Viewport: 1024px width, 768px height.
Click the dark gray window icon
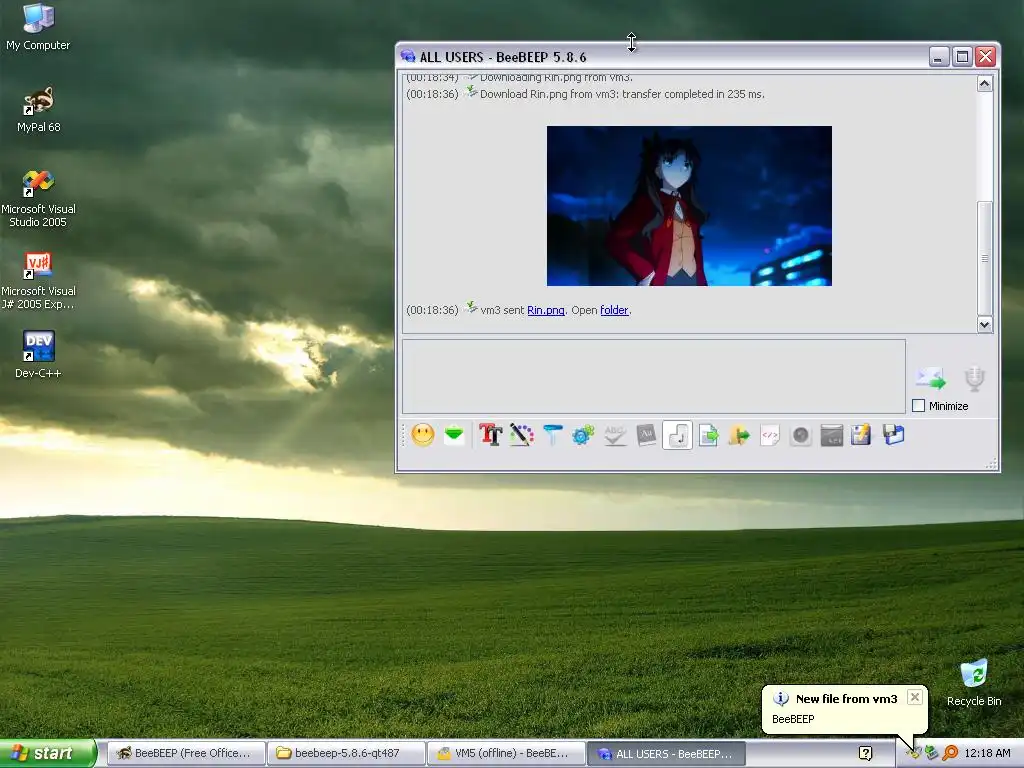click(x=831, y=435)
